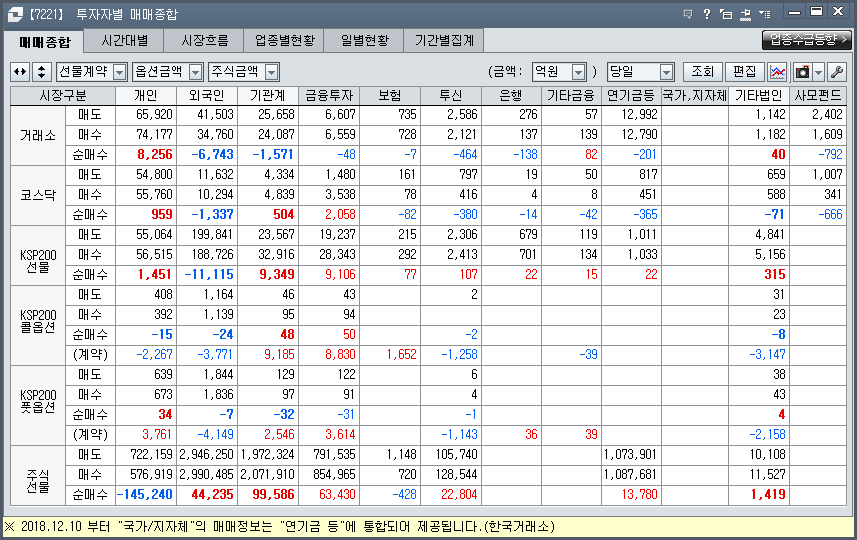Select the KSP200 콜옵션 row label
The height and width of the screenshot is (540, 857).
(x=38, y=325)
